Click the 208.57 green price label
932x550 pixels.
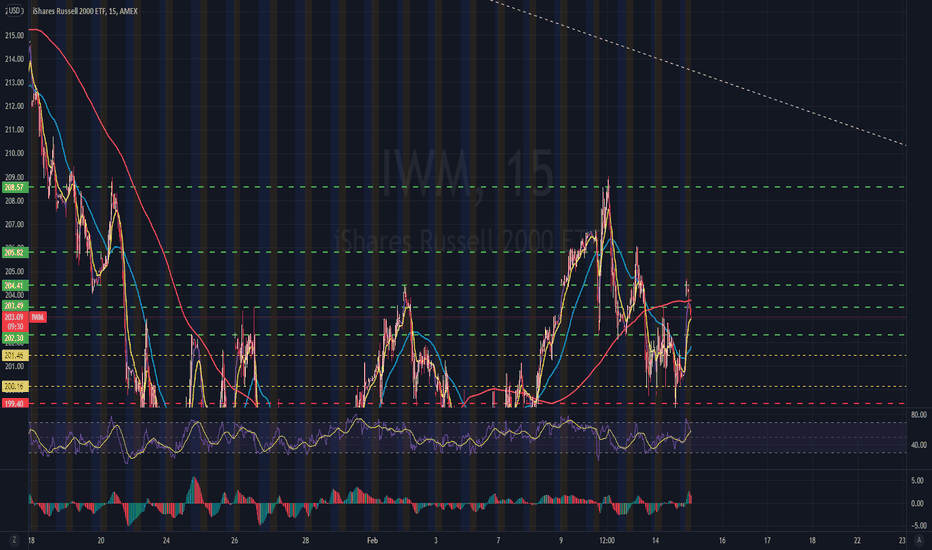click(x=14, y=187)
